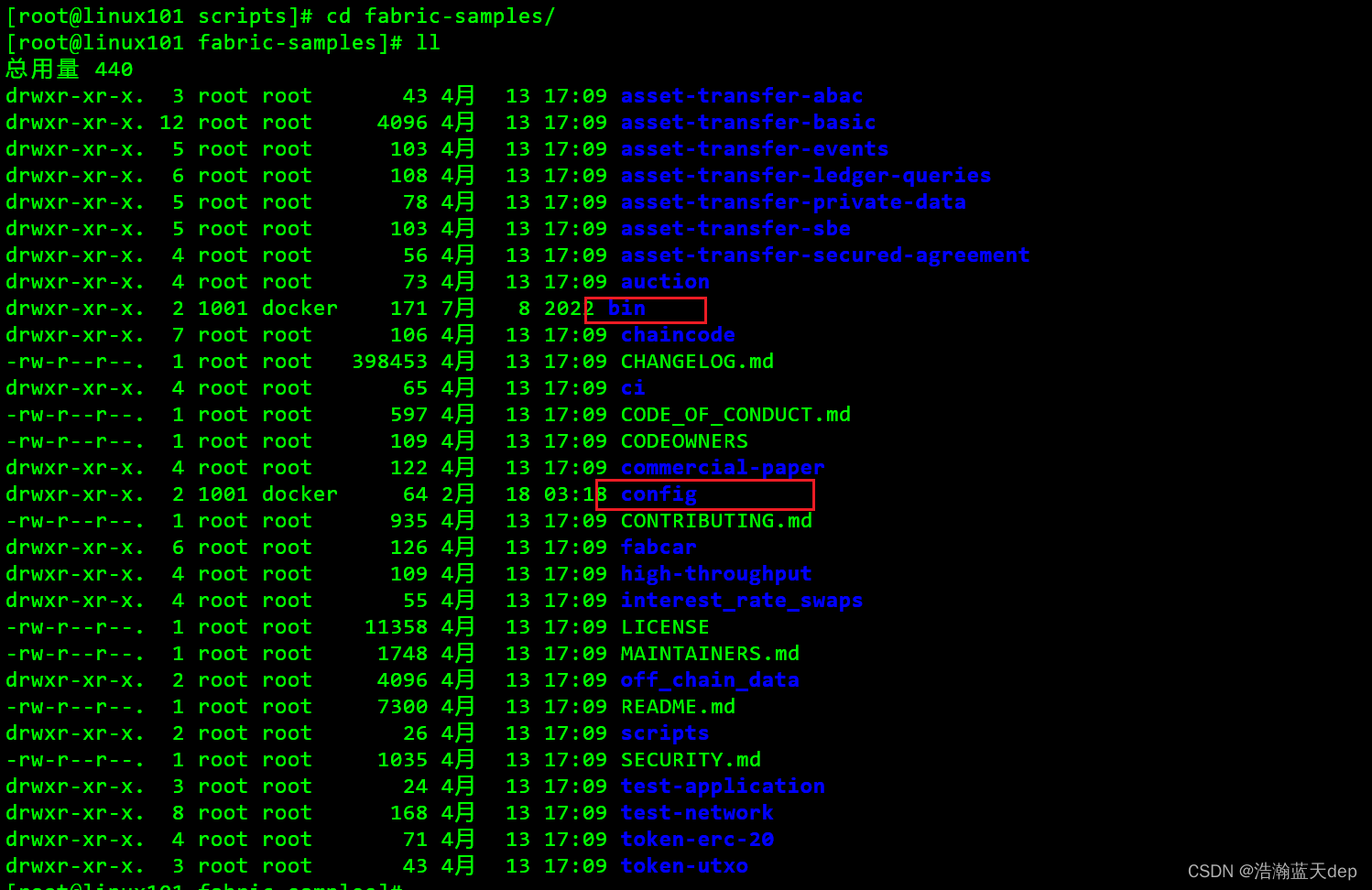Click the auction directory name
The height and width of the screenshot is (890, 1372).
pyautogui.click(x=665, y=282)
